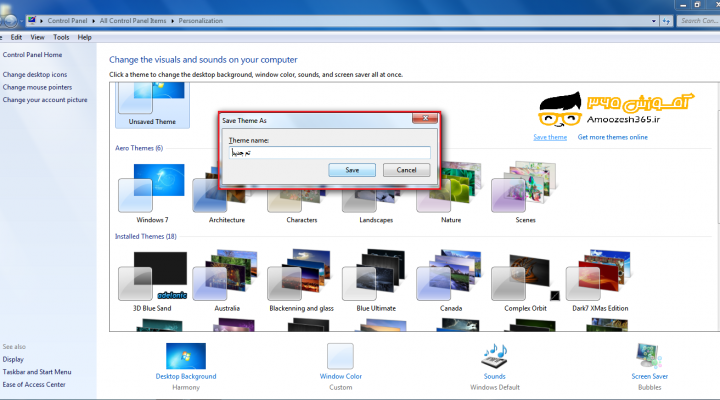720x400 pixels.
Task: Click the Control Panel address bar icon
Action: [x=32, y=20]
